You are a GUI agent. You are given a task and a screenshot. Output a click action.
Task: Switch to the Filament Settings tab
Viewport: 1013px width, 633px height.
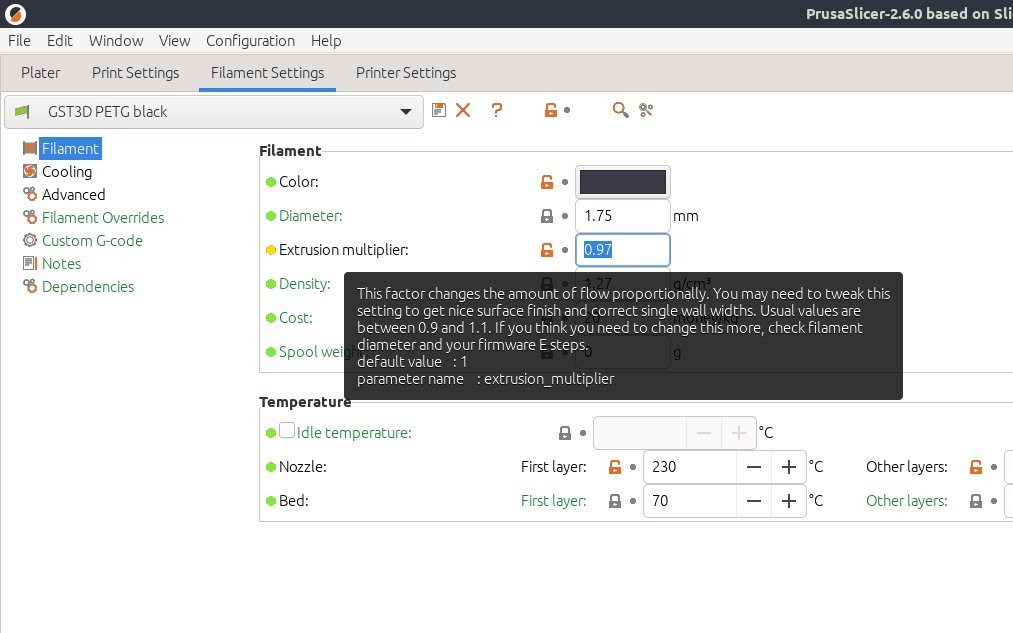[x=267, y=73]
